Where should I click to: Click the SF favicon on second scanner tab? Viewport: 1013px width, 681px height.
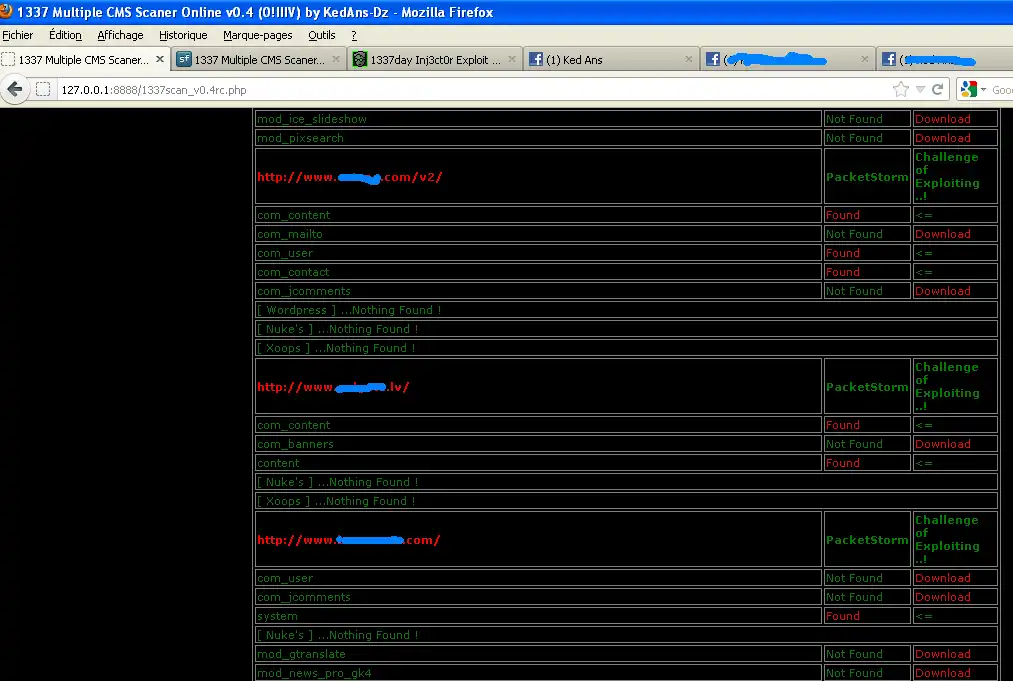[x=183, y=59]
